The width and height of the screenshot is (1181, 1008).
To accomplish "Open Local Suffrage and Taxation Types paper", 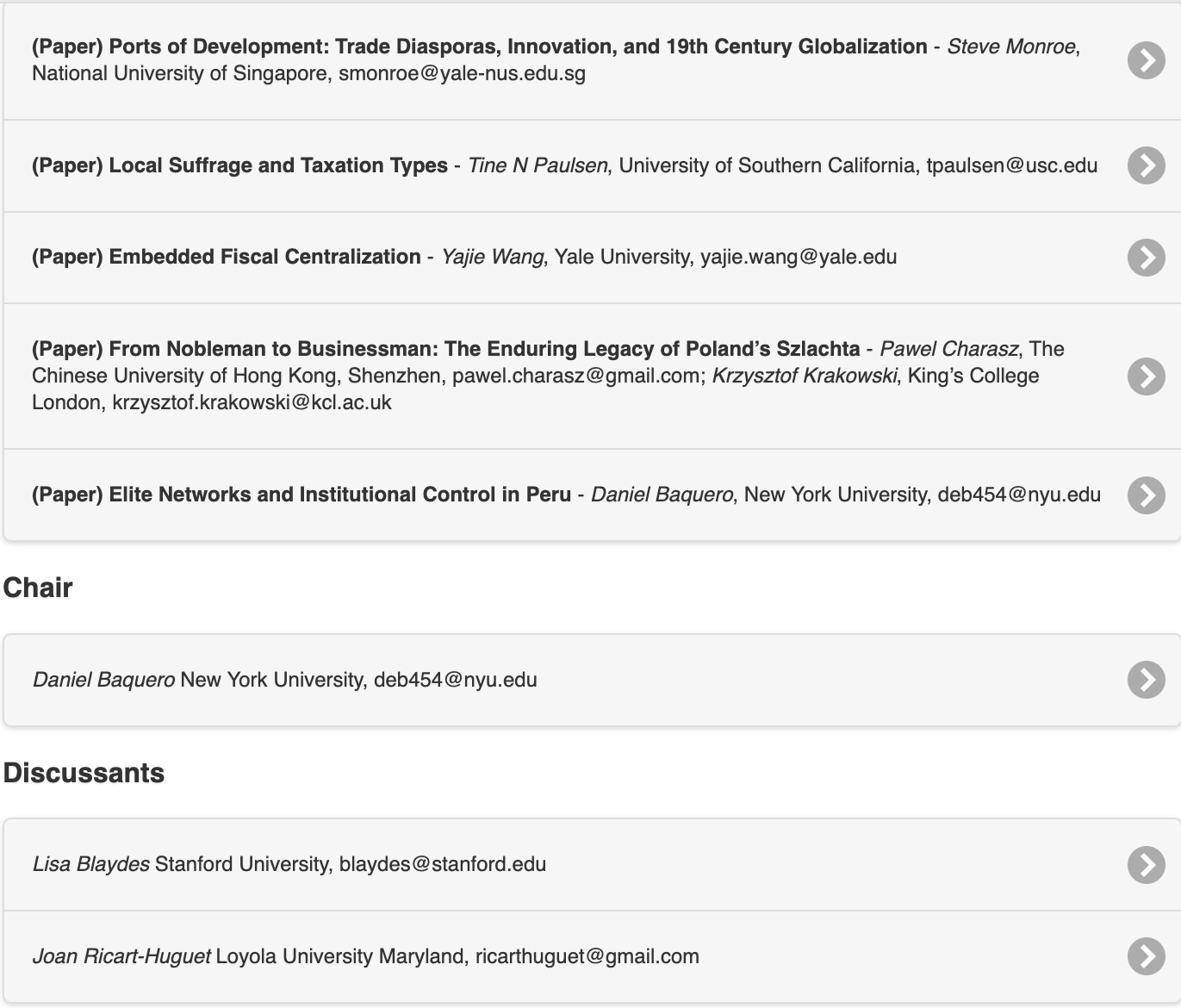I will tap(239, 165).
